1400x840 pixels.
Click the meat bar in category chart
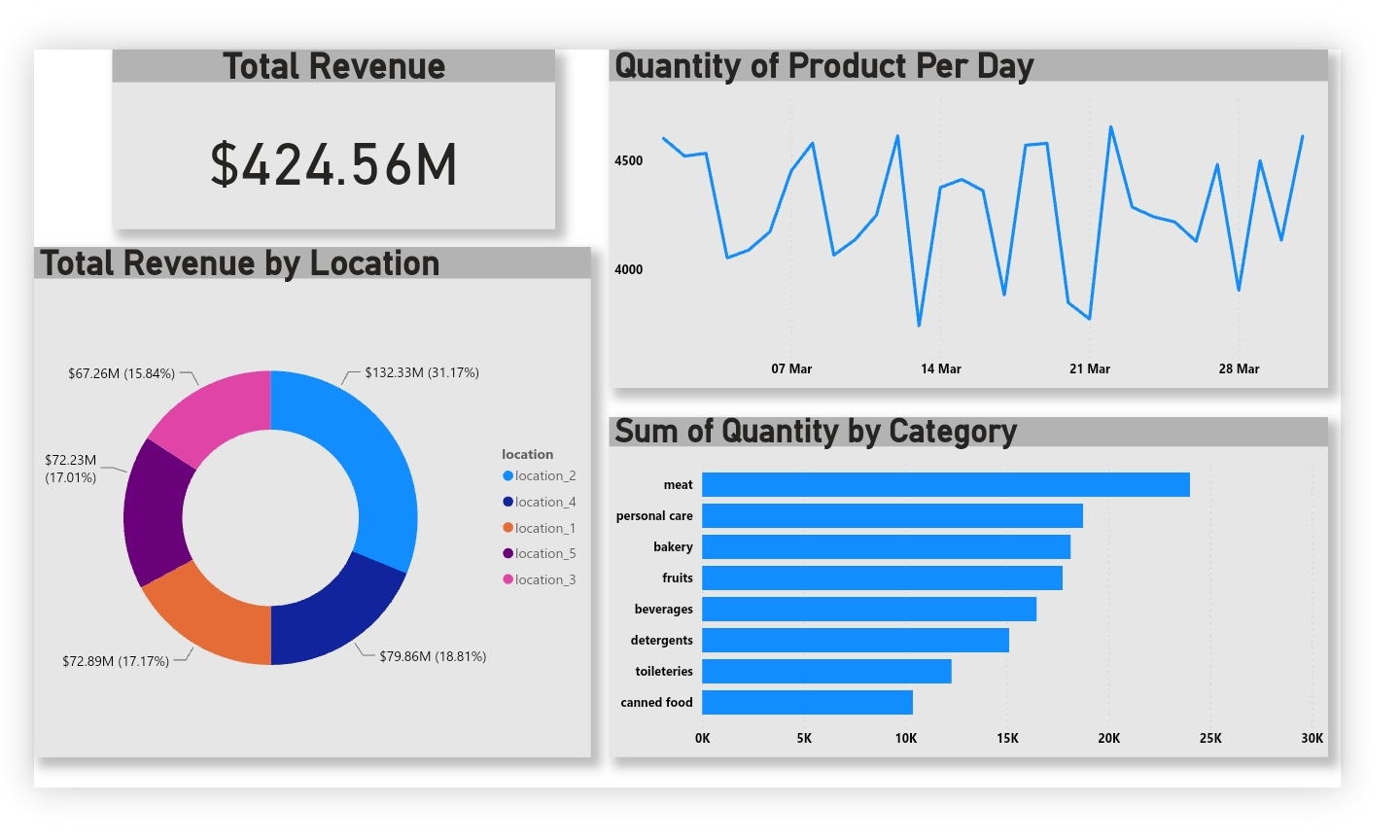point(945,484)
